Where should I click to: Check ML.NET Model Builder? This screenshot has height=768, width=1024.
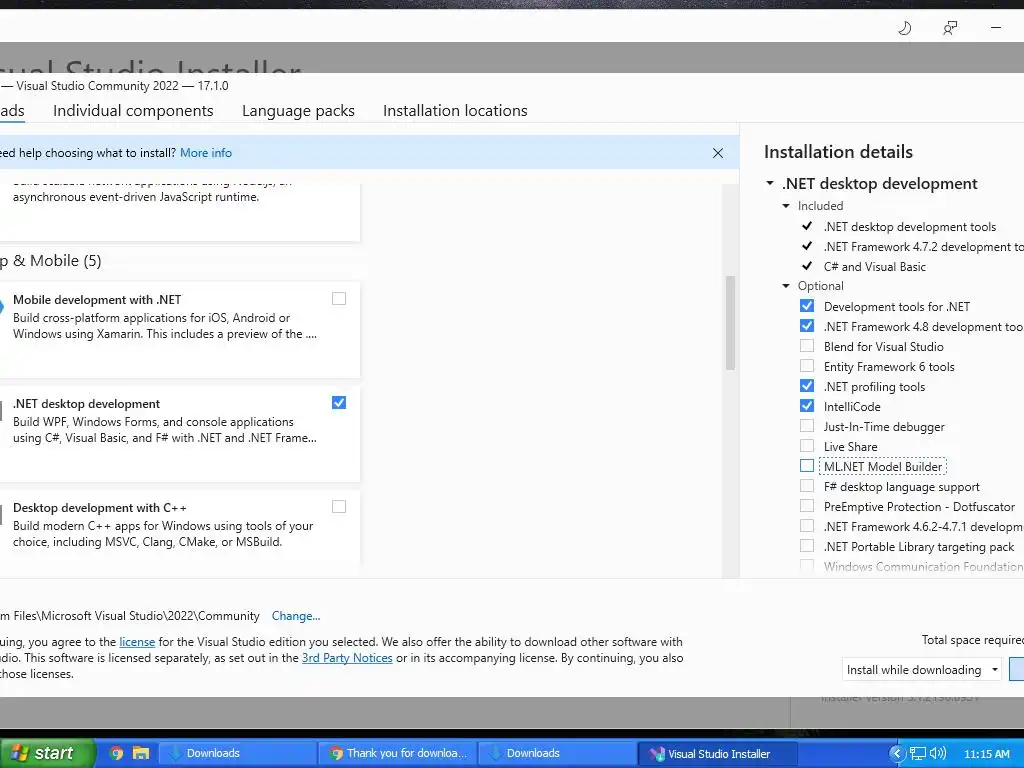807,466
